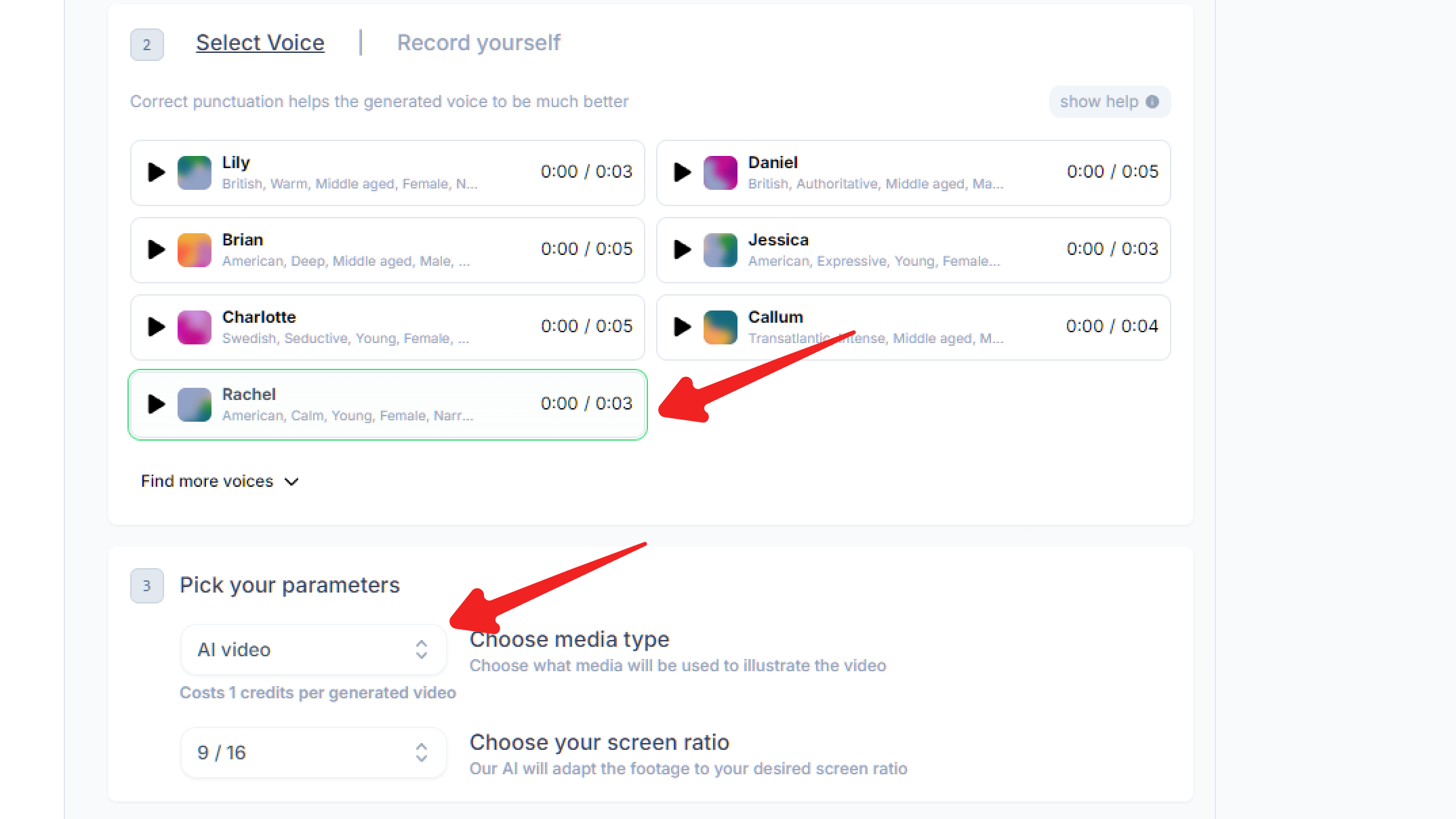This screenshot has height=819, width=1456.
Task: Select the Charlotte voice avatar
Action: [195, 327]
